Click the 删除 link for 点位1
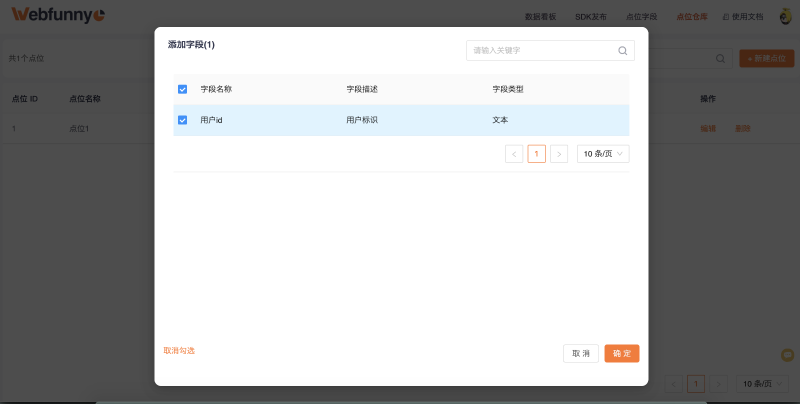Screen dimensions: 800x404 coord(742,129)
